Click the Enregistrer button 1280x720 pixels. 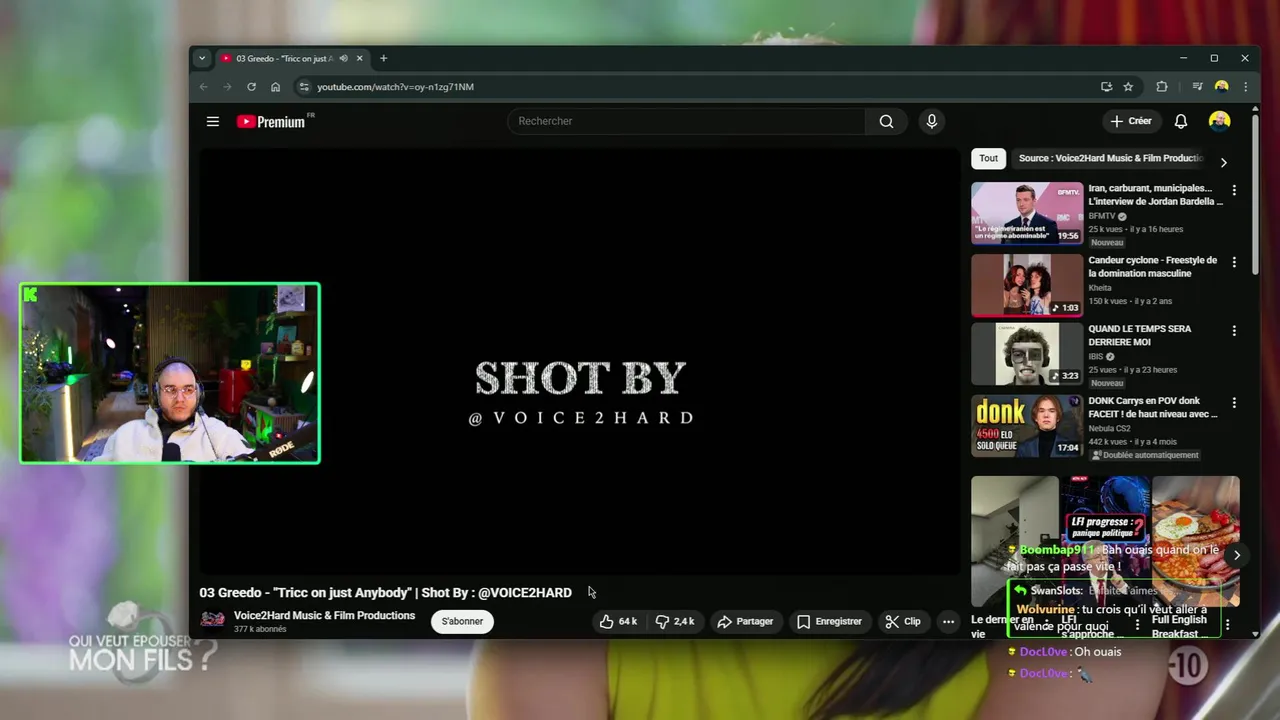pos(829,621)
